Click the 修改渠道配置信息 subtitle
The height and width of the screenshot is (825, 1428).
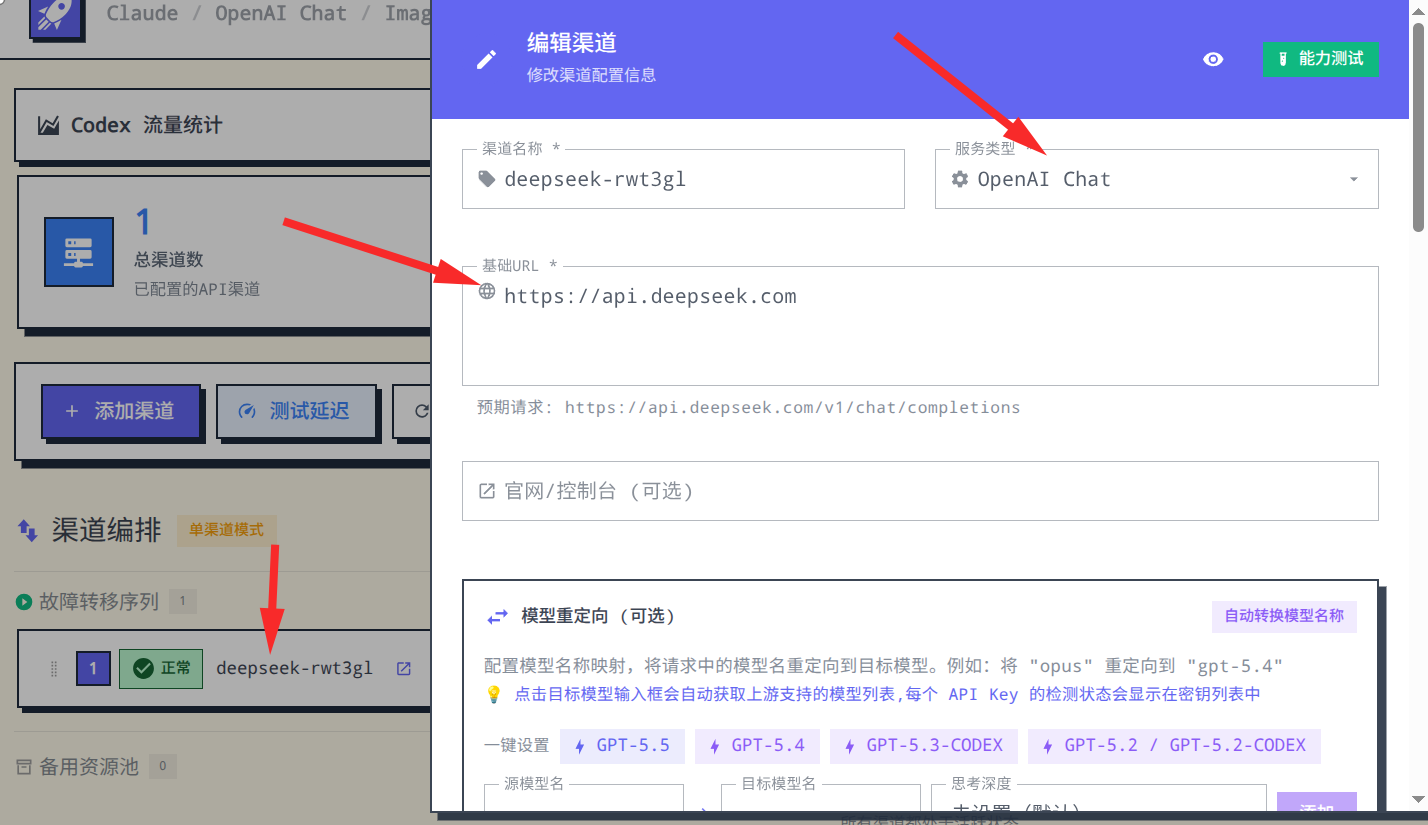coord(592,76)
